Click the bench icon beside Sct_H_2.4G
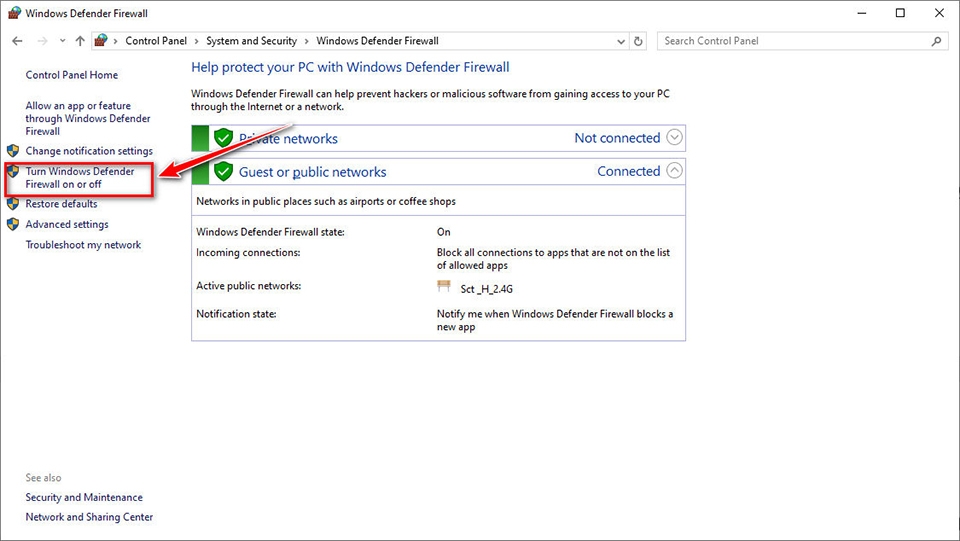Image resolution: width=960 pixels, height=541 pixels. pos(444,286)
